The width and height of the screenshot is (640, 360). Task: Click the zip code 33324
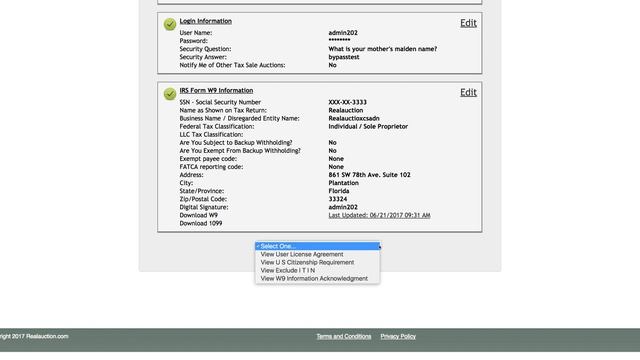pyautogui.click(x=338, y=199)
